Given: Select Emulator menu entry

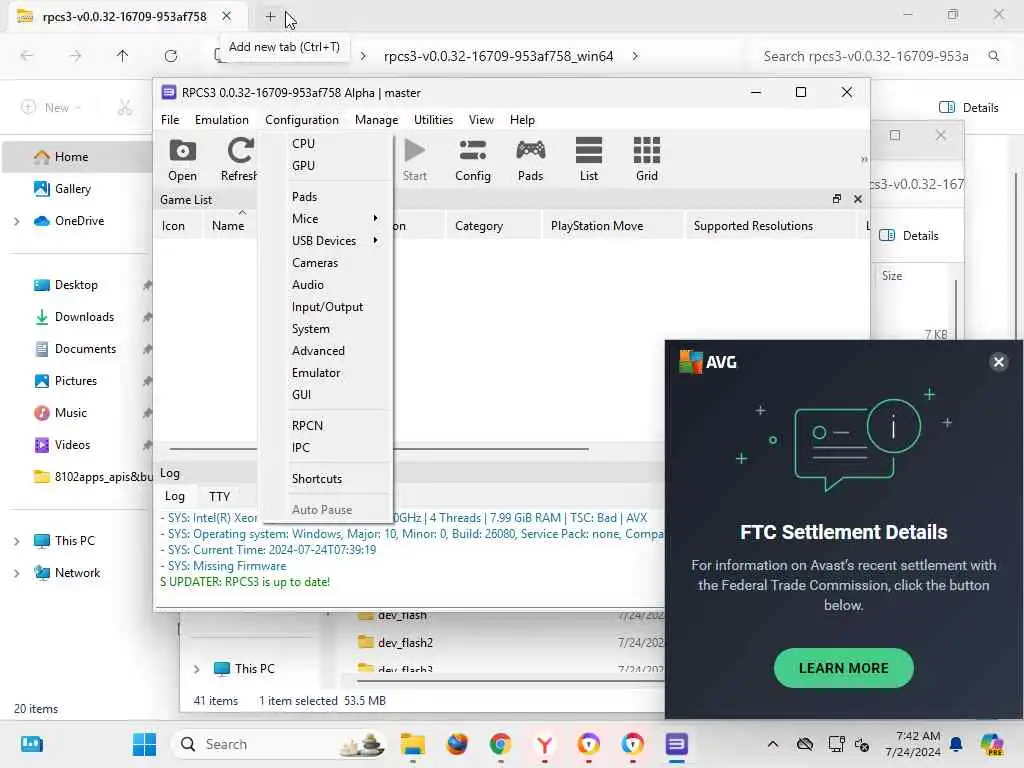Looking at the screenshot, I should [x=328, y=373].
